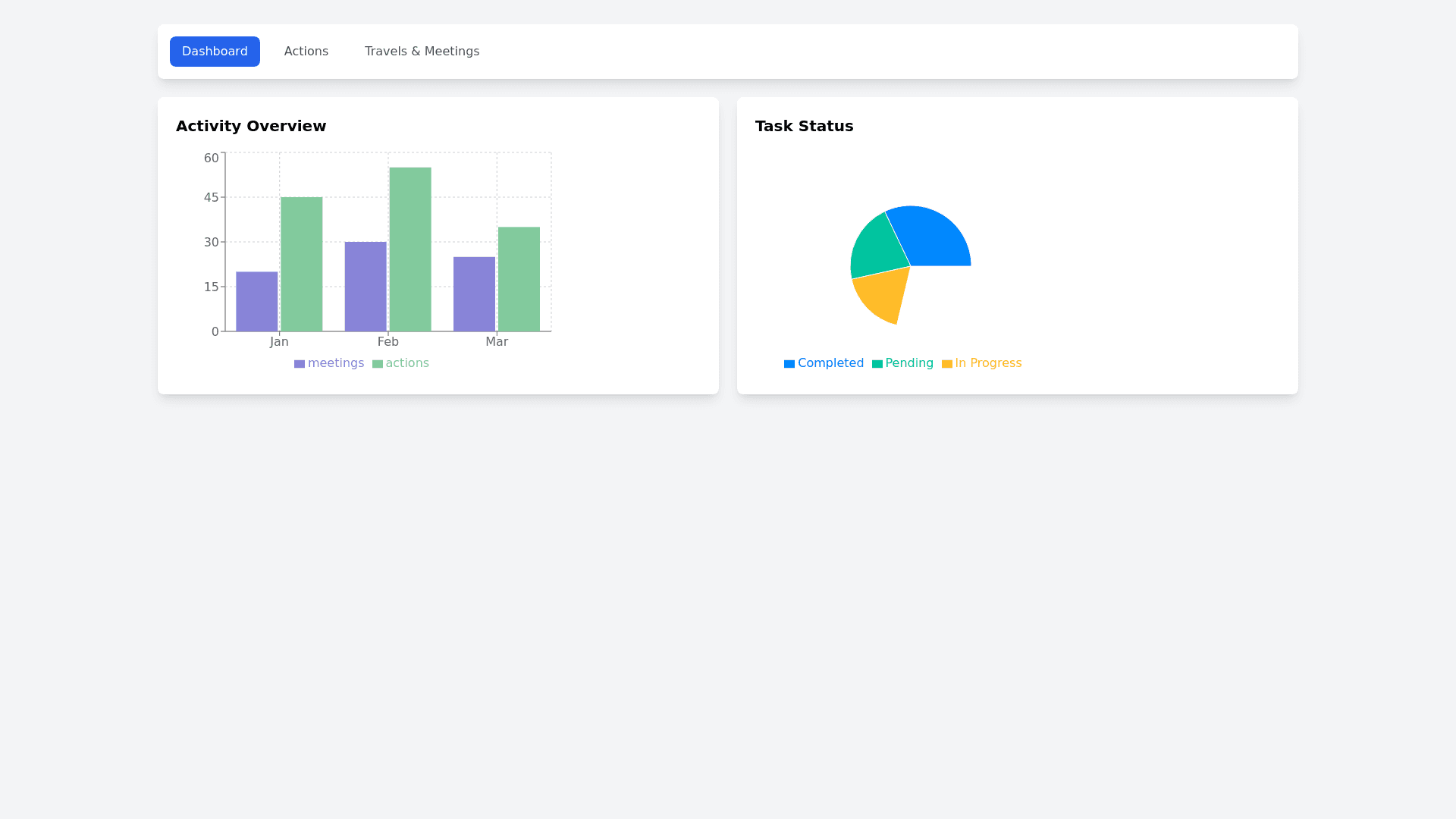Click the tallest February actions bar
This screenshot has height=819, width=1456.
[410, 249]
